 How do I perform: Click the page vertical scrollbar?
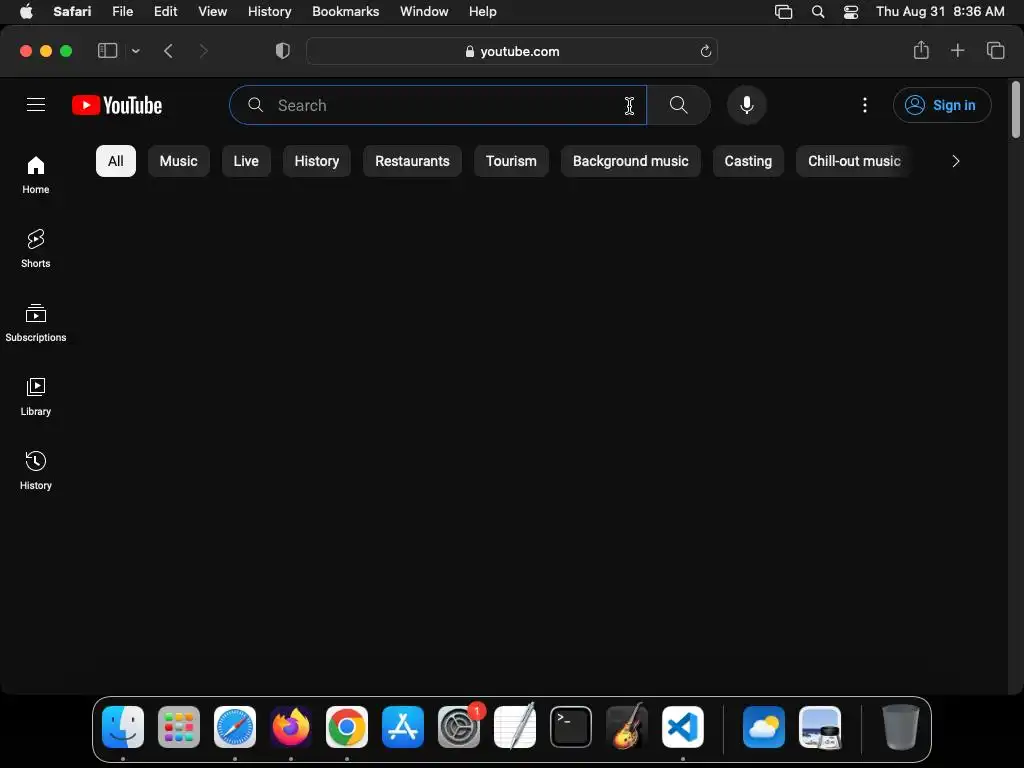click(1016, 109)
